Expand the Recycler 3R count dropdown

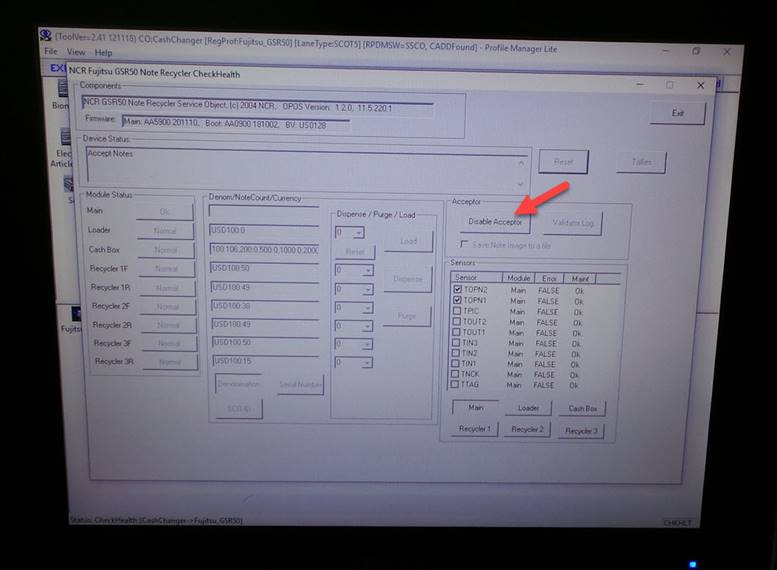click(x=367, y=362)
